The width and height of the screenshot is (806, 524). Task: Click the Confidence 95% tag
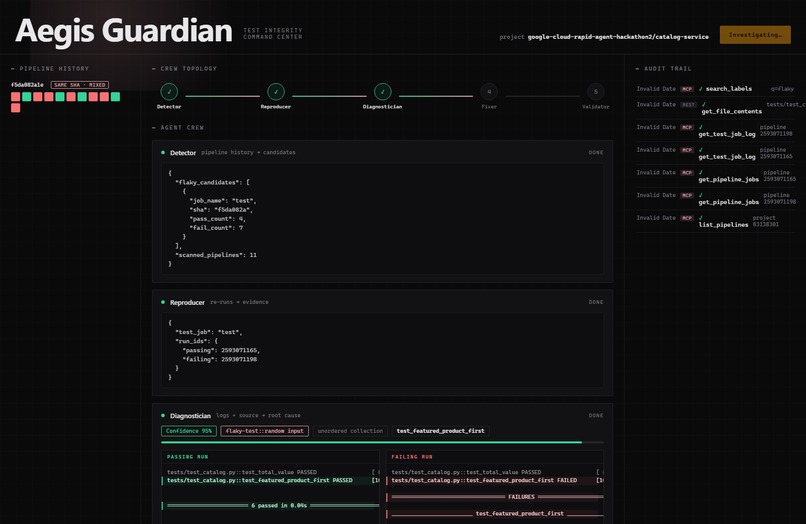[189, 431]
